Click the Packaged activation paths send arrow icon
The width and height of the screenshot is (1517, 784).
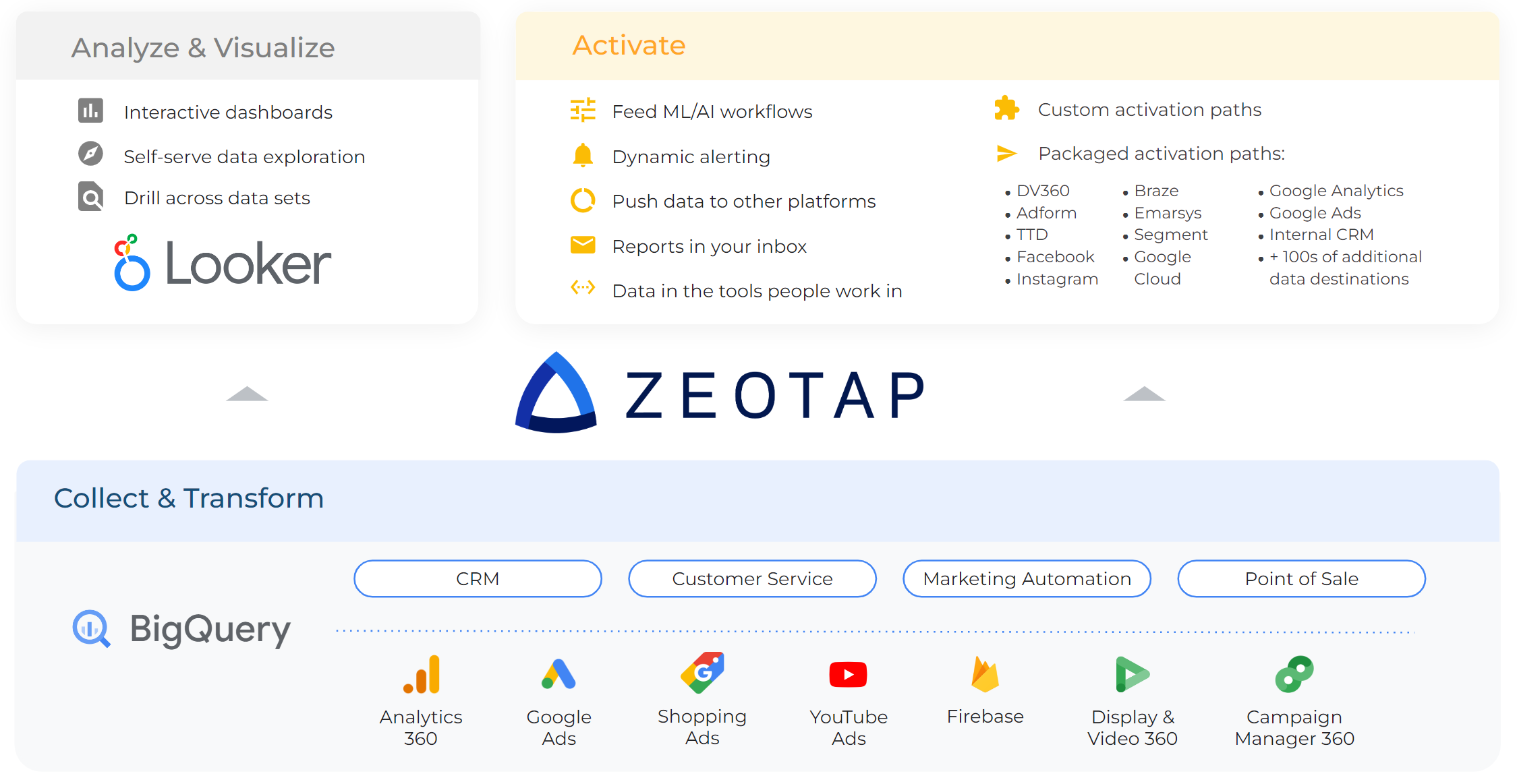(x=1006, y=154)
